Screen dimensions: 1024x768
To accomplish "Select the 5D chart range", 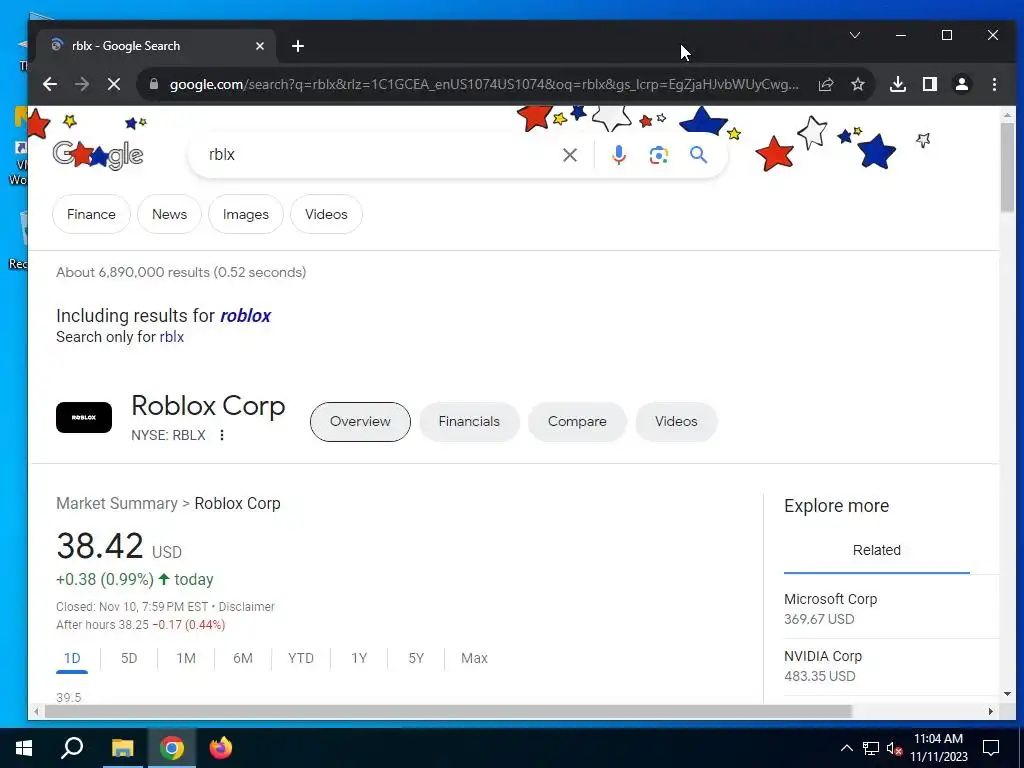I will tap(129, 658).
